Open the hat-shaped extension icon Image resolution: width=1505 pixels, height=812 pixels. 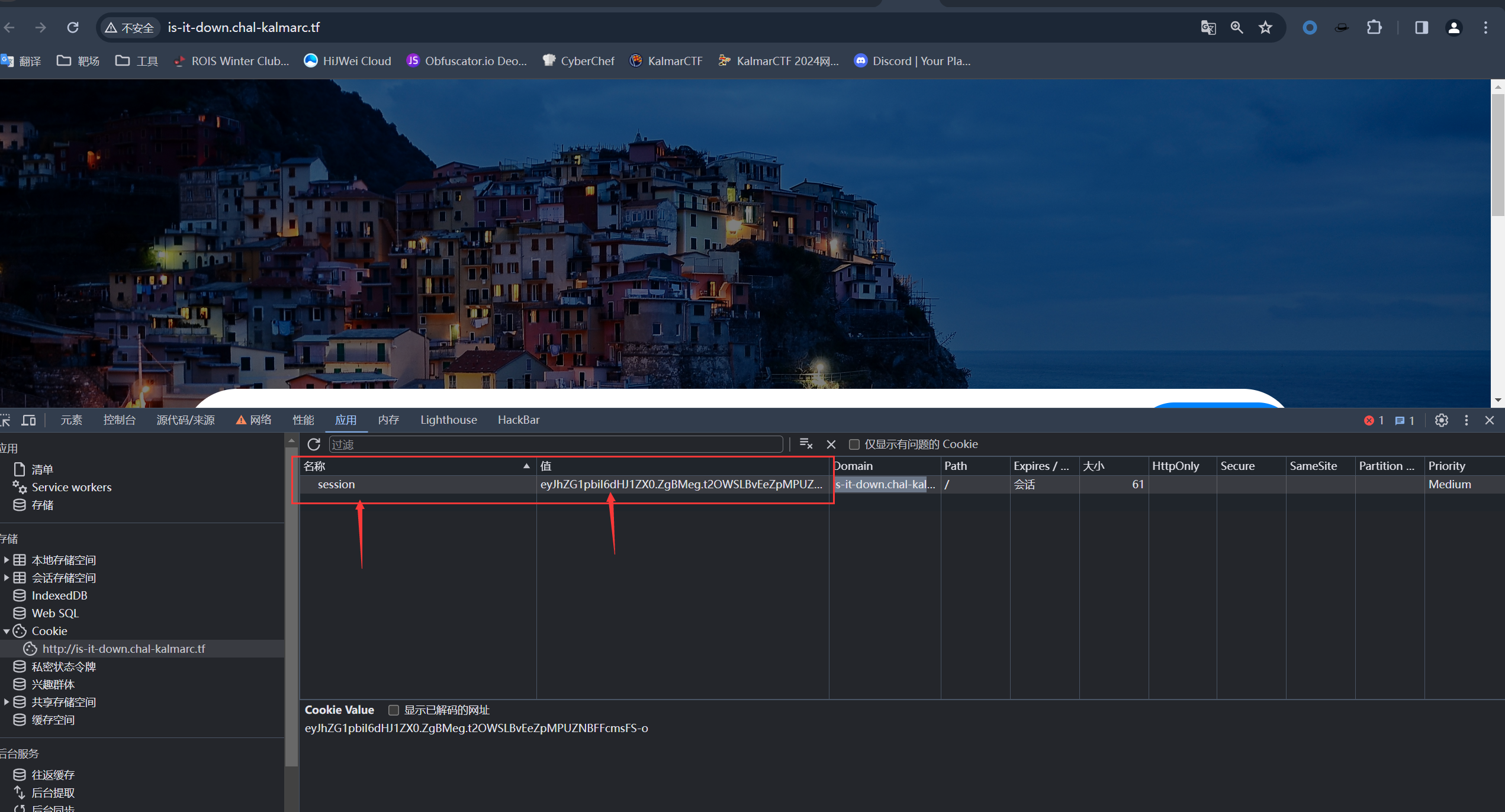coord(1342,27)
